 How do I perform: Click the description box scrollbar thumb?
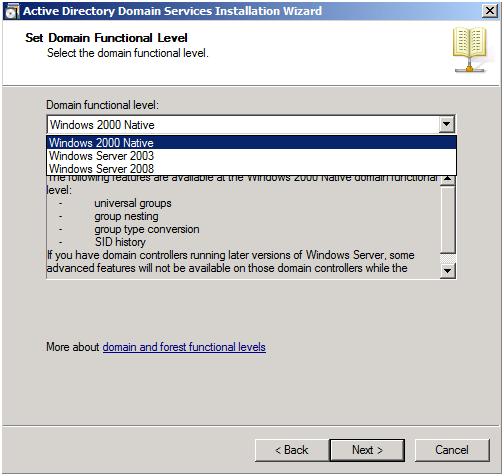click(x=448, y=219)
